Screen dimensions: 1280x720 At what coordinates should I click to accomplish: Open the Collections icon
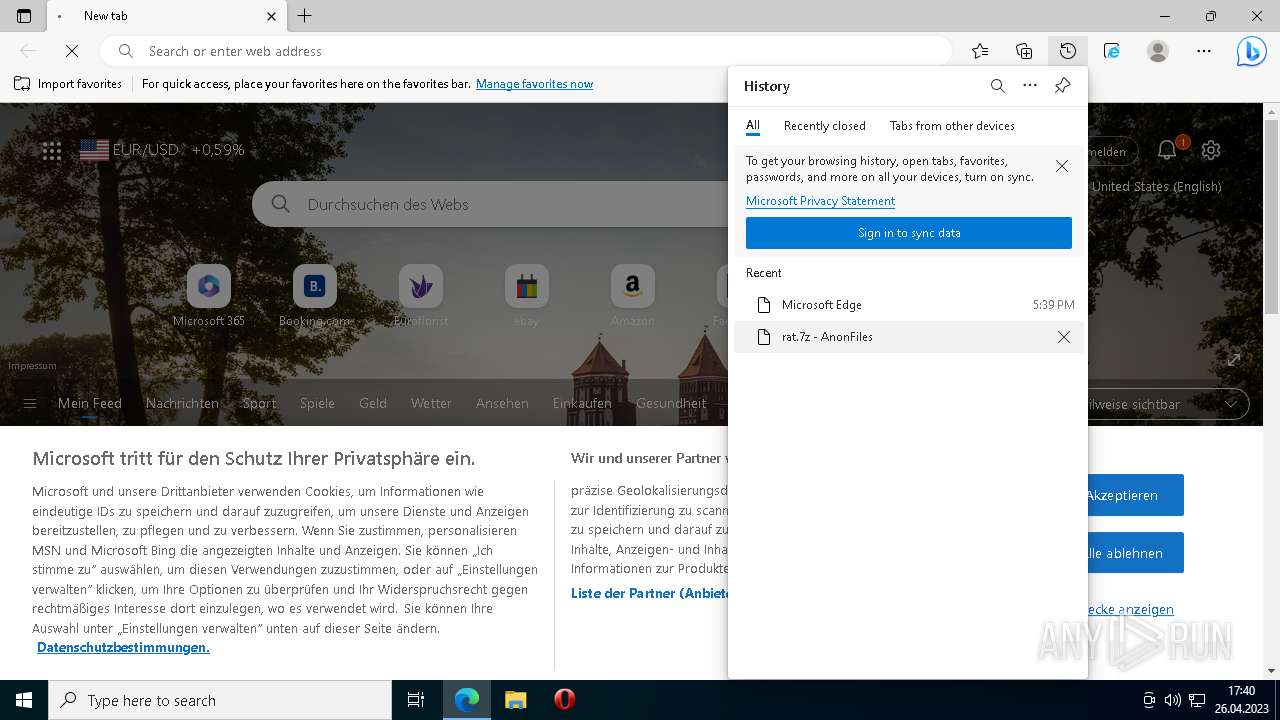1024,51
